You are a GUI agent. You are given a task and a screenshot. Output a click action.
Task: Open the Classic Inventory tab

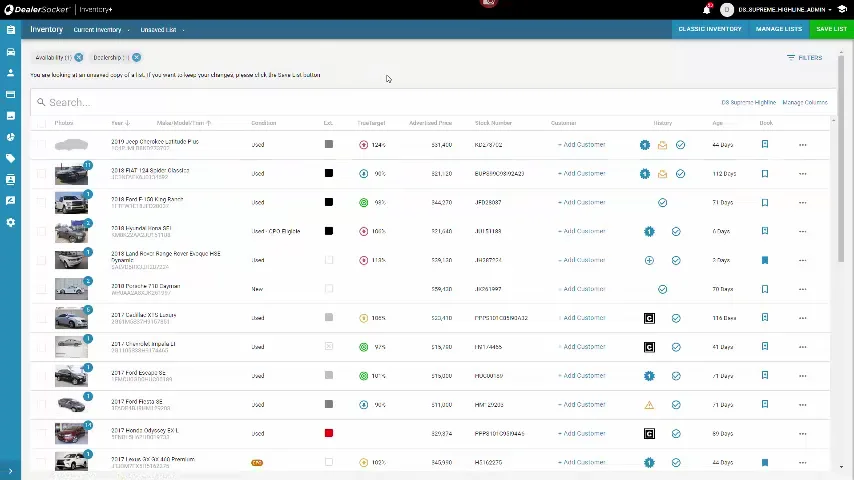coord(710,29)
